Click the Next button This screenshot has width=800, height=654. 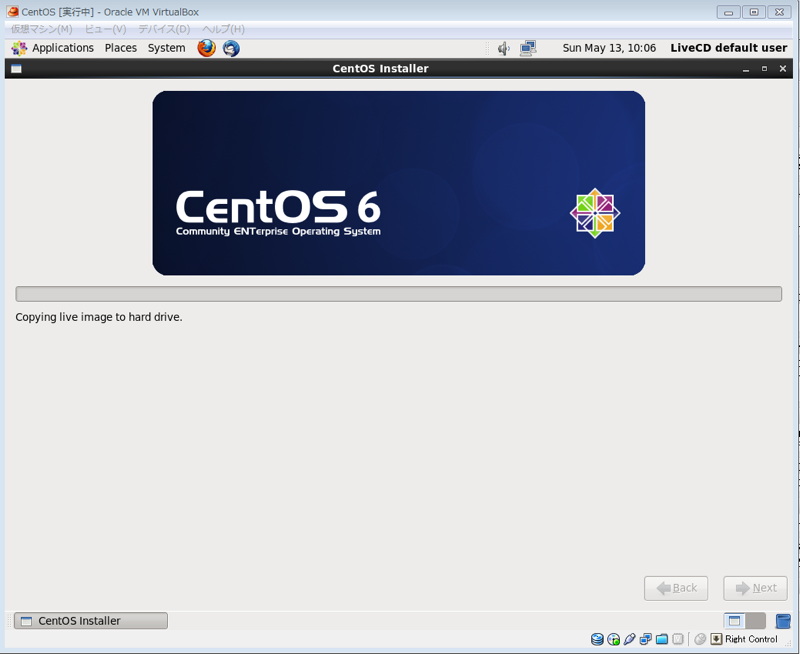pos(755,588)
